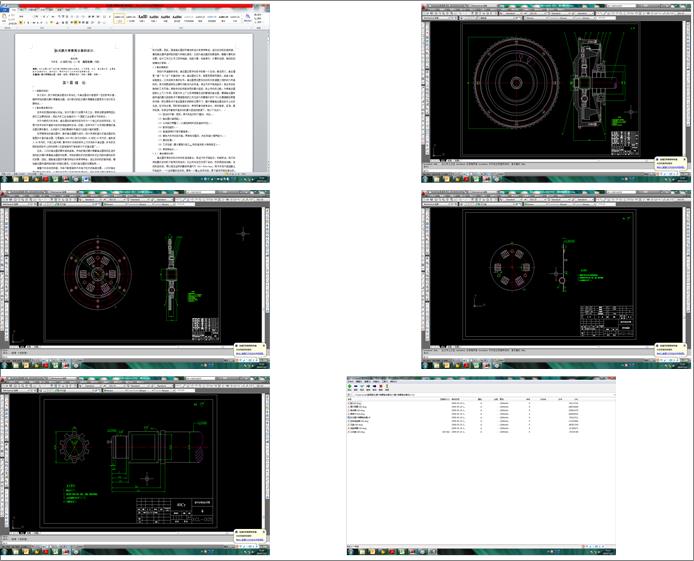Click the 7-Zip address path field

[483, 395]
